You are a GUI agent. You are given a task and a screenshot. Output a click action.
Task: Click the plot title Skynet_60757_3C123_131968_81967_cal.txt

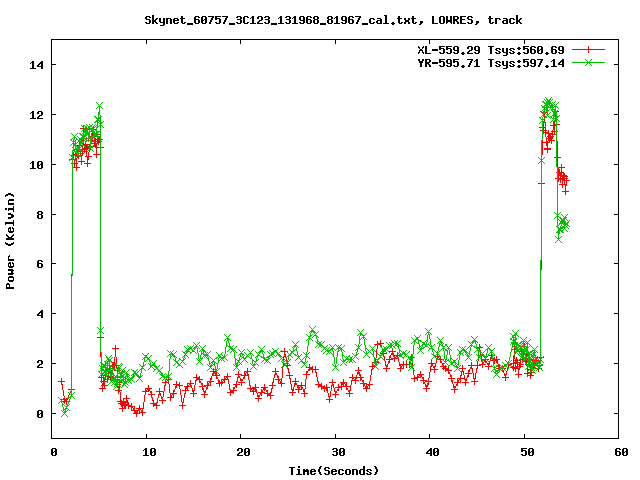pos(281,20)
